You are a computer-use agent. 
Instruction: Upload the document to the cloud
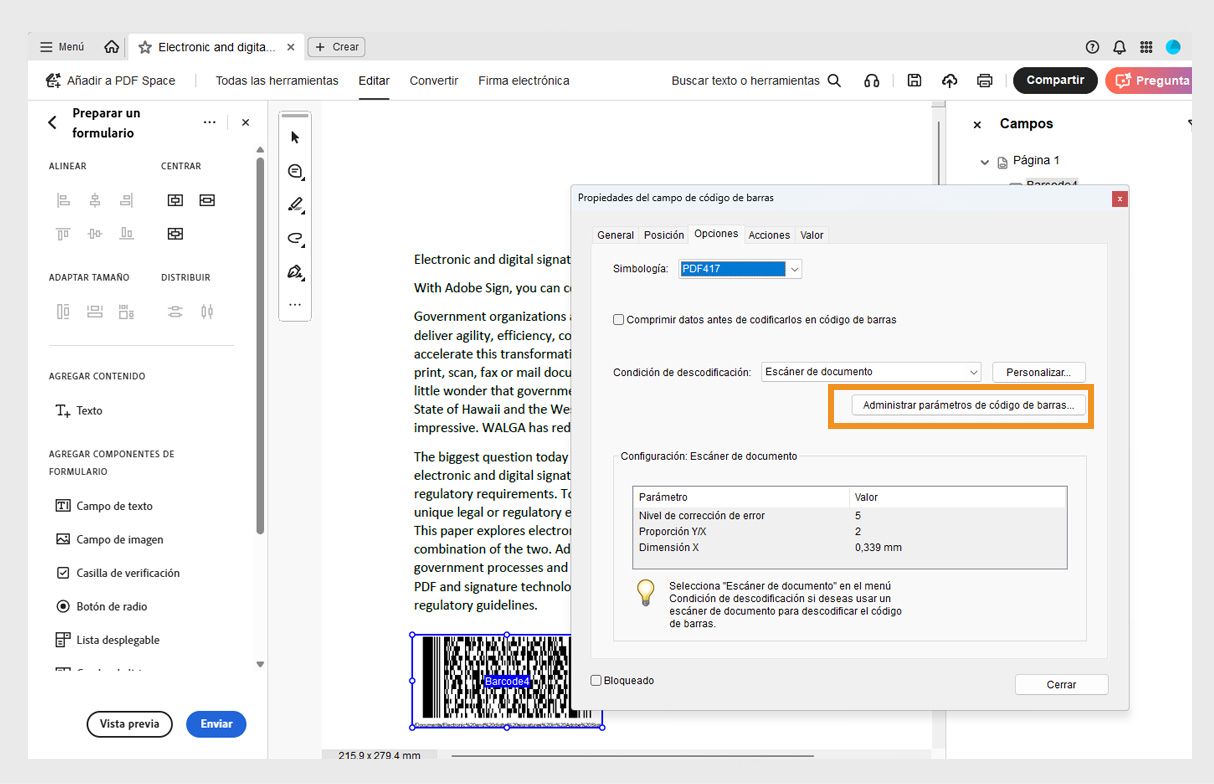(949, 80)
